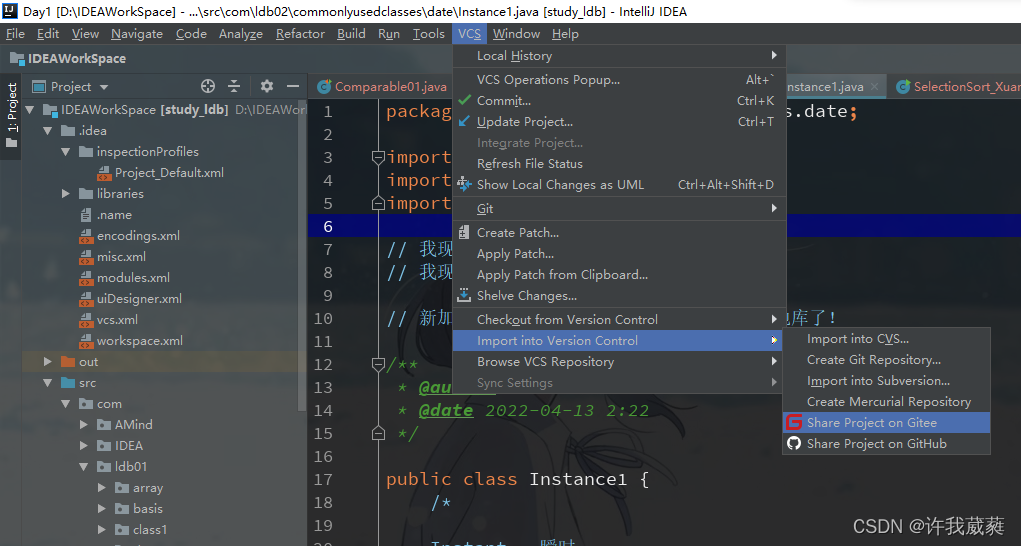The height and width of the screenshot is (546, 1021).
Task: Collapse the IDEAWorkSpace root node
Action: [x=30, y=109]
